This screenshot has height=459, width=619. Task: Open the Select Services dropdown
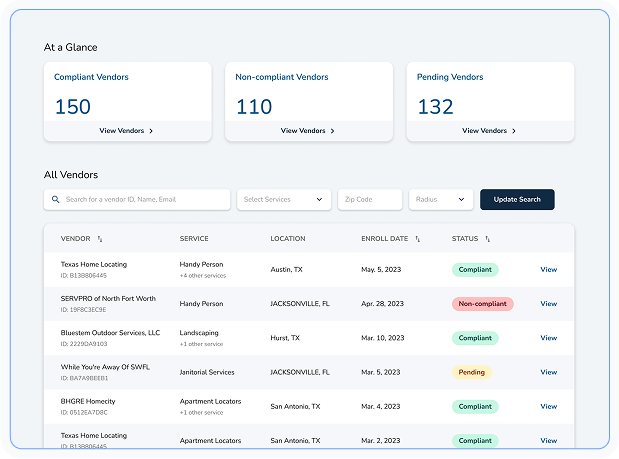tap(284, 199)
